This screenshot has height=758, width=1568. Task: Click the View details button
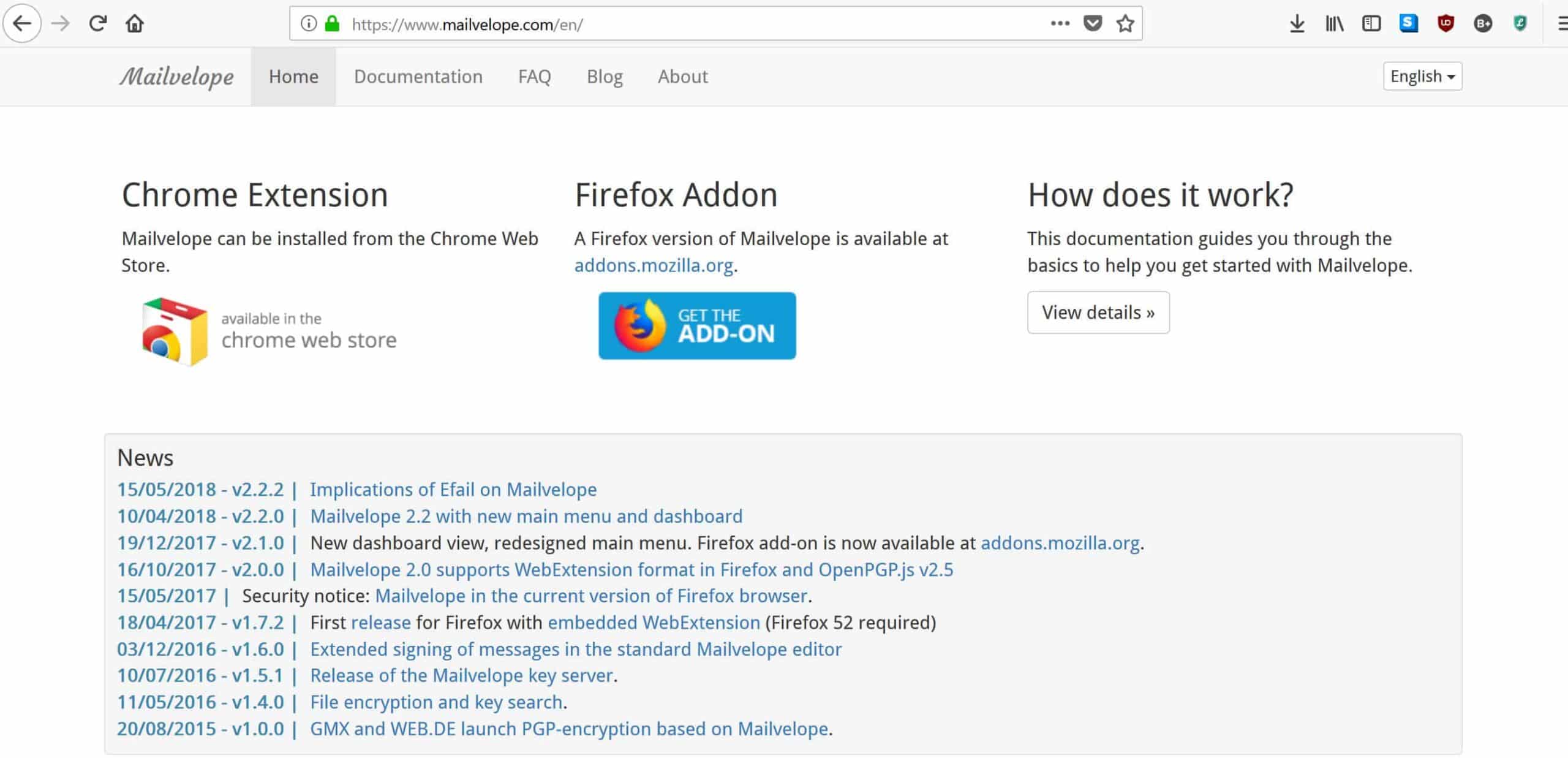pyautogui.click(x=1098, y=313)
